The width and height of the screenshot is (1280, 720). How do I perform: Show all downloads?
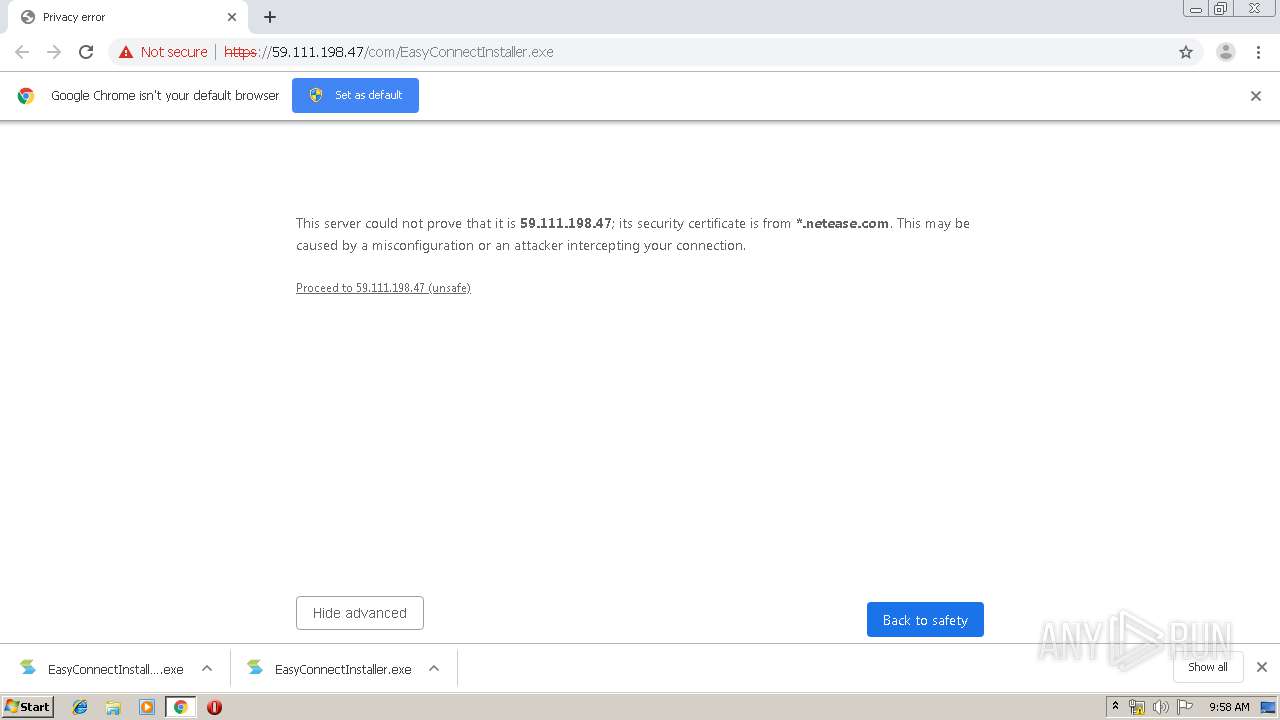(x=1208, y=667)
